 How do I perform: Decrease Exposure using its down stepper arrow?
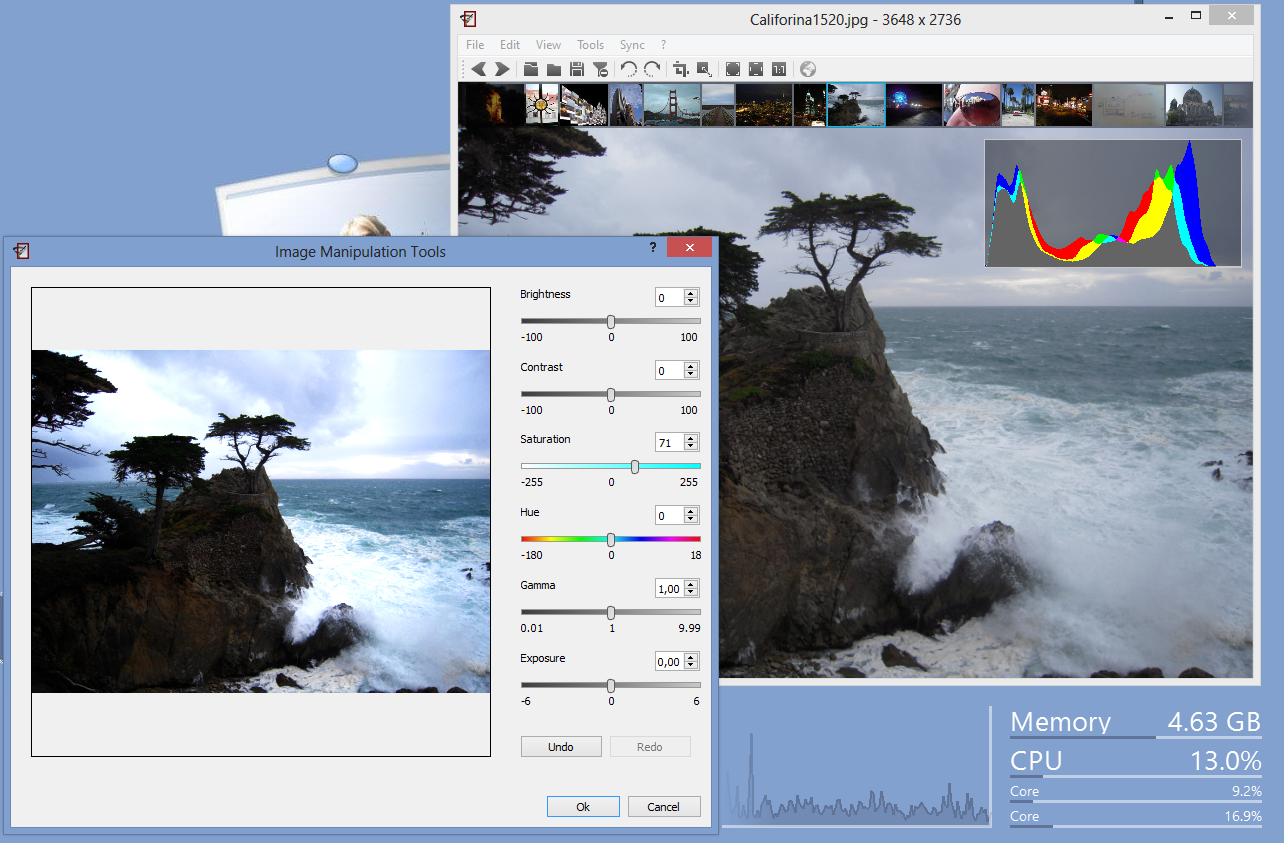point(690,665)
